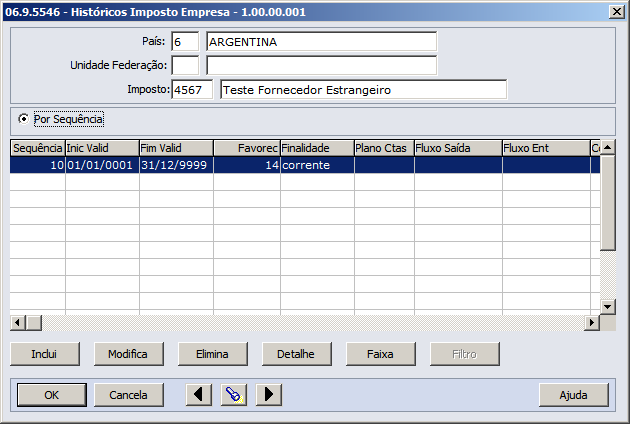The width and height of the screenshot is (630, 424).
Task: Click the vertical scrollbar thumb
Action: coord(608,203)
